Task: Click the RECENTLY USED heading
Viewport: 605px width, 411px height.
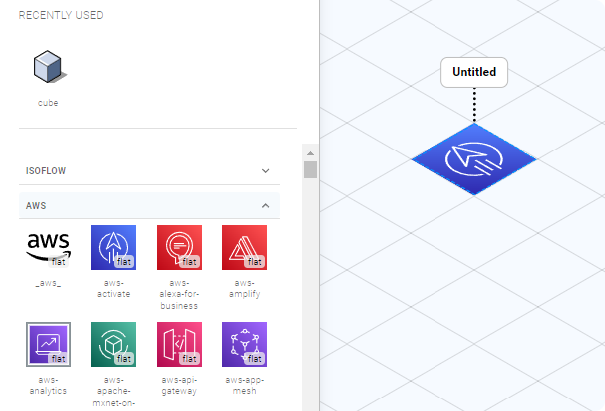Action: point(61,15)
